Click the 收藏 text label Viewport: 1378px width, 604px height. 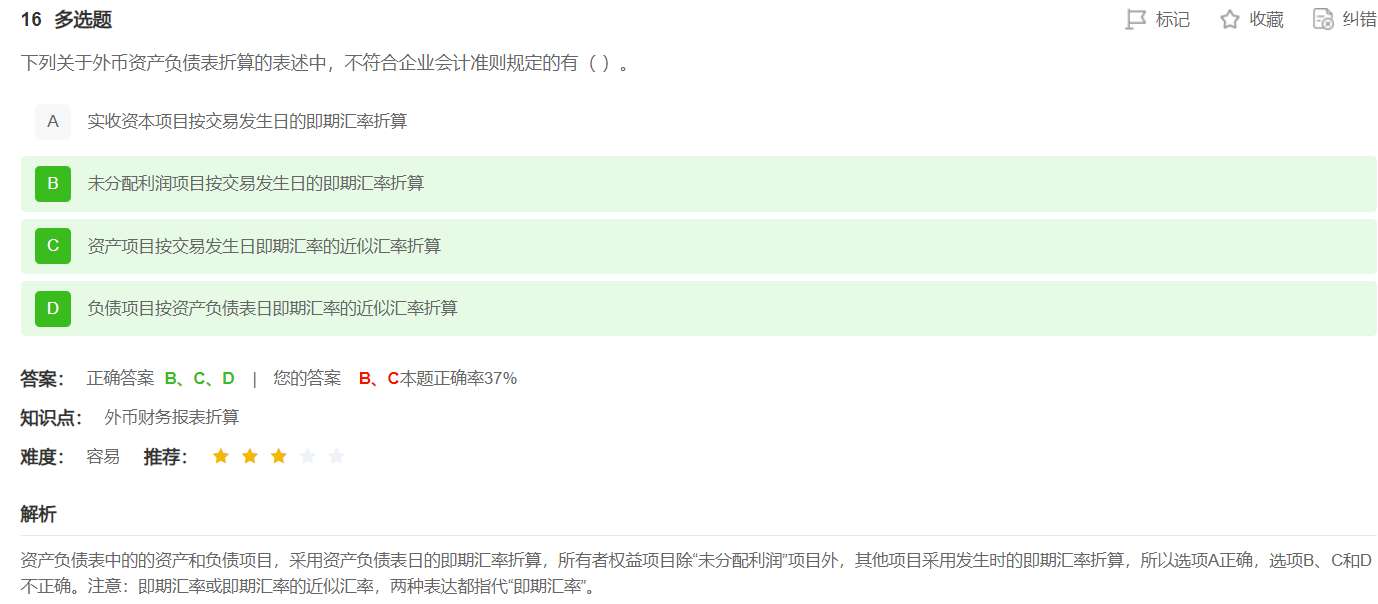pos(1266,20)
